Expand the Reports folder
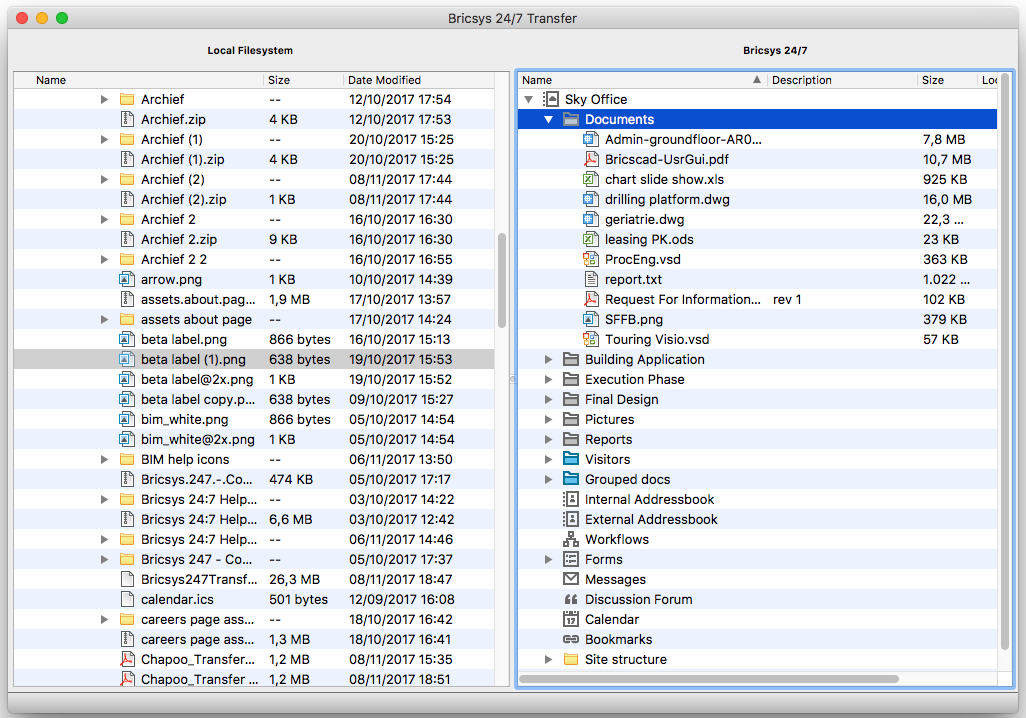The height and width of the screenshot is (718, 1026). coord(548,439)
